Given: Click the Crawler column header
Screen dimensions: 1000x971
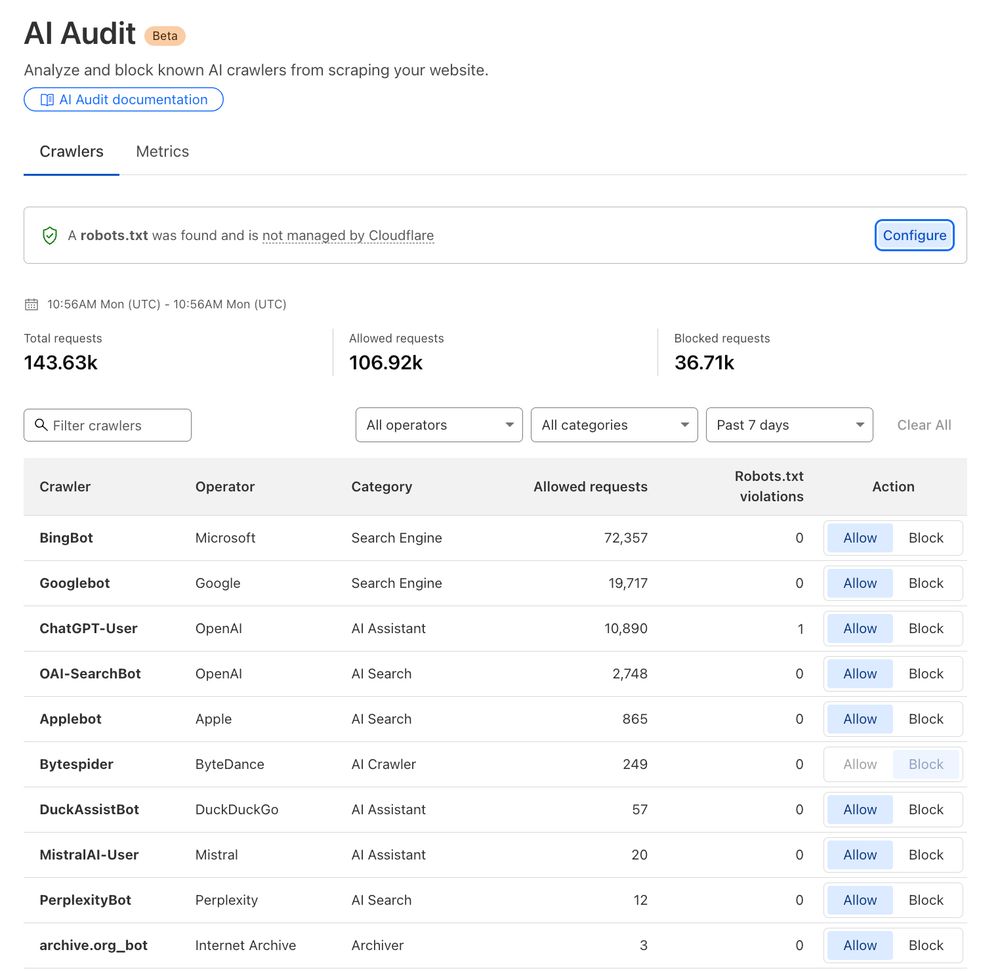Looking at the screenshot, I should [x=65, y=487].
